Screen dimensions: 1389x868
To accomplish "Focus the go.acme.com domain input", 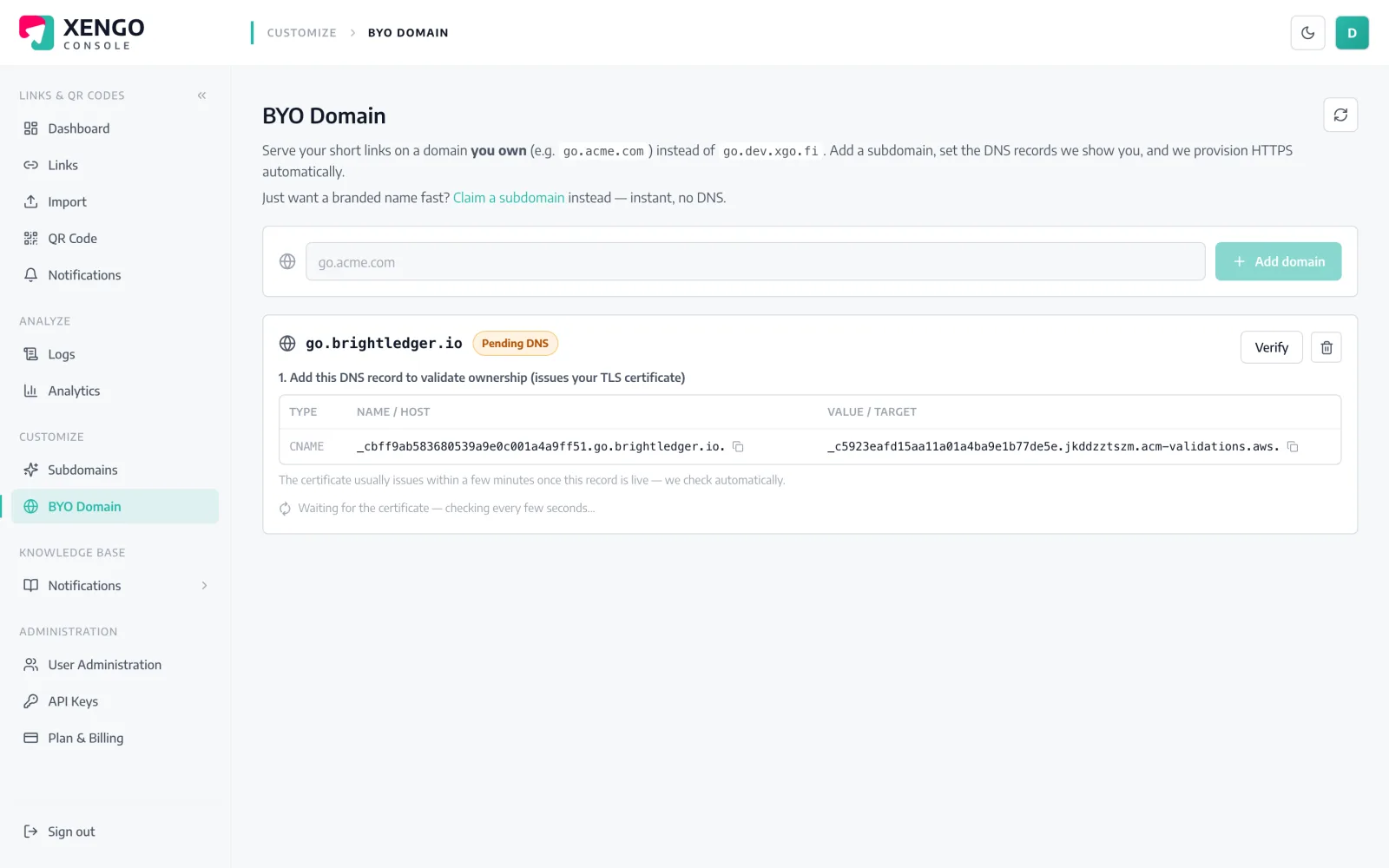I will pos(755,261).
